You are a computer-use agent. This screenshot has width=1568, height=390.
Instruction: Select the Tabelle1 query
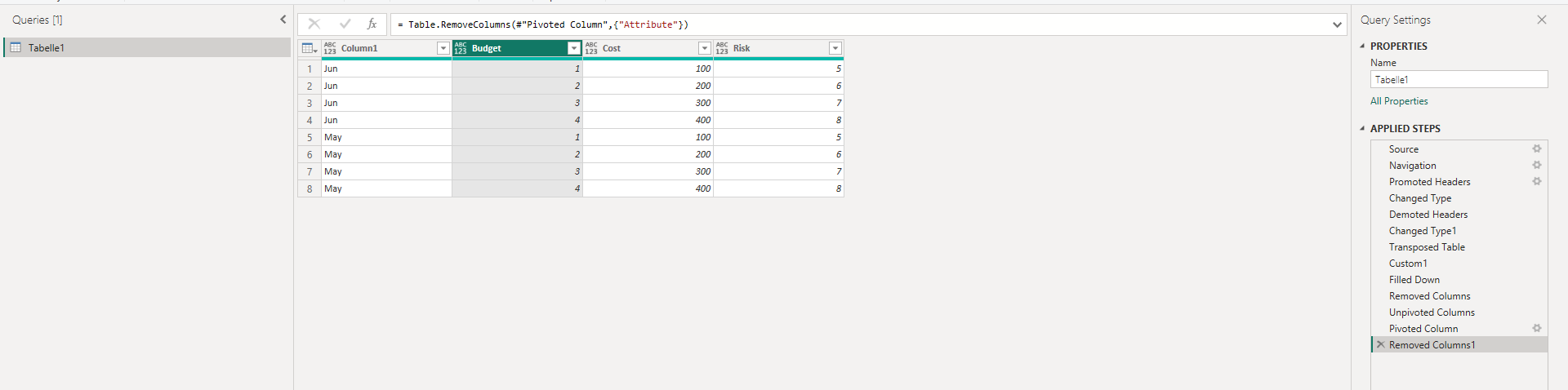[147, 47]
